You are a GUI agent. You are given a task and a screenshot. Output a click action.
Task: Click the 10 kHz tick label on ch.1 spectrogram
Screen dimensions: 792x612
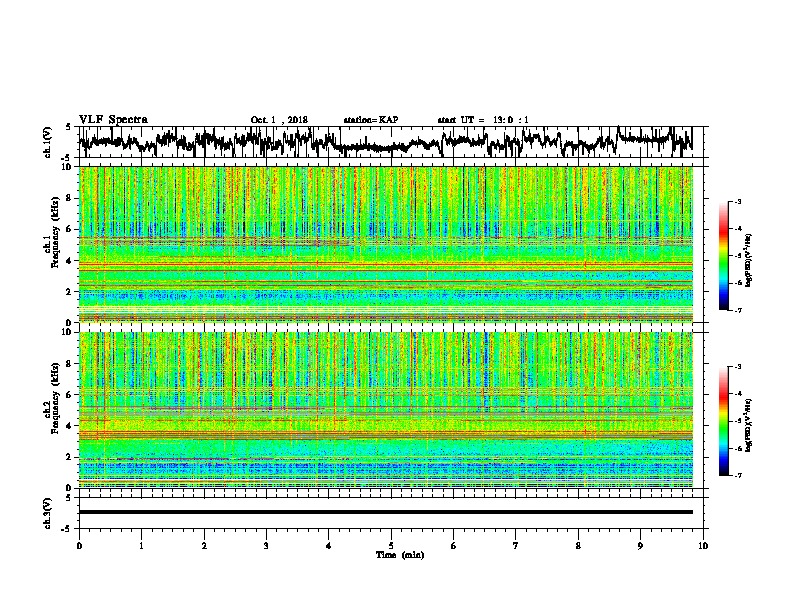[x=66, y=167]
